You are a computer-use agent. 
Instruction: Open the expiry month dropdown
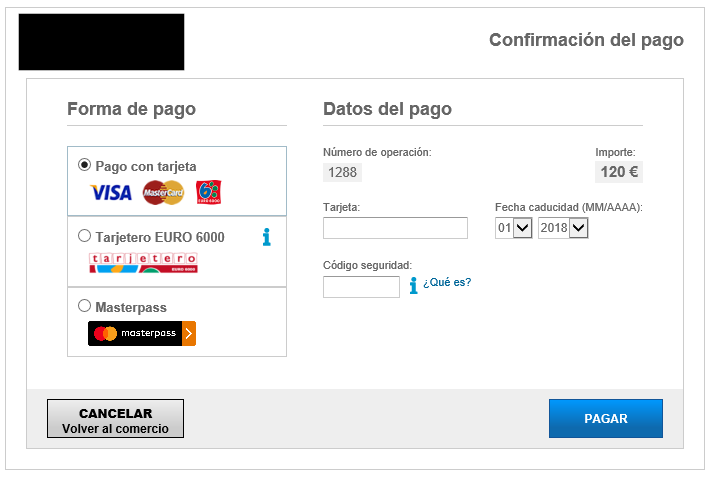pos(513,228)
